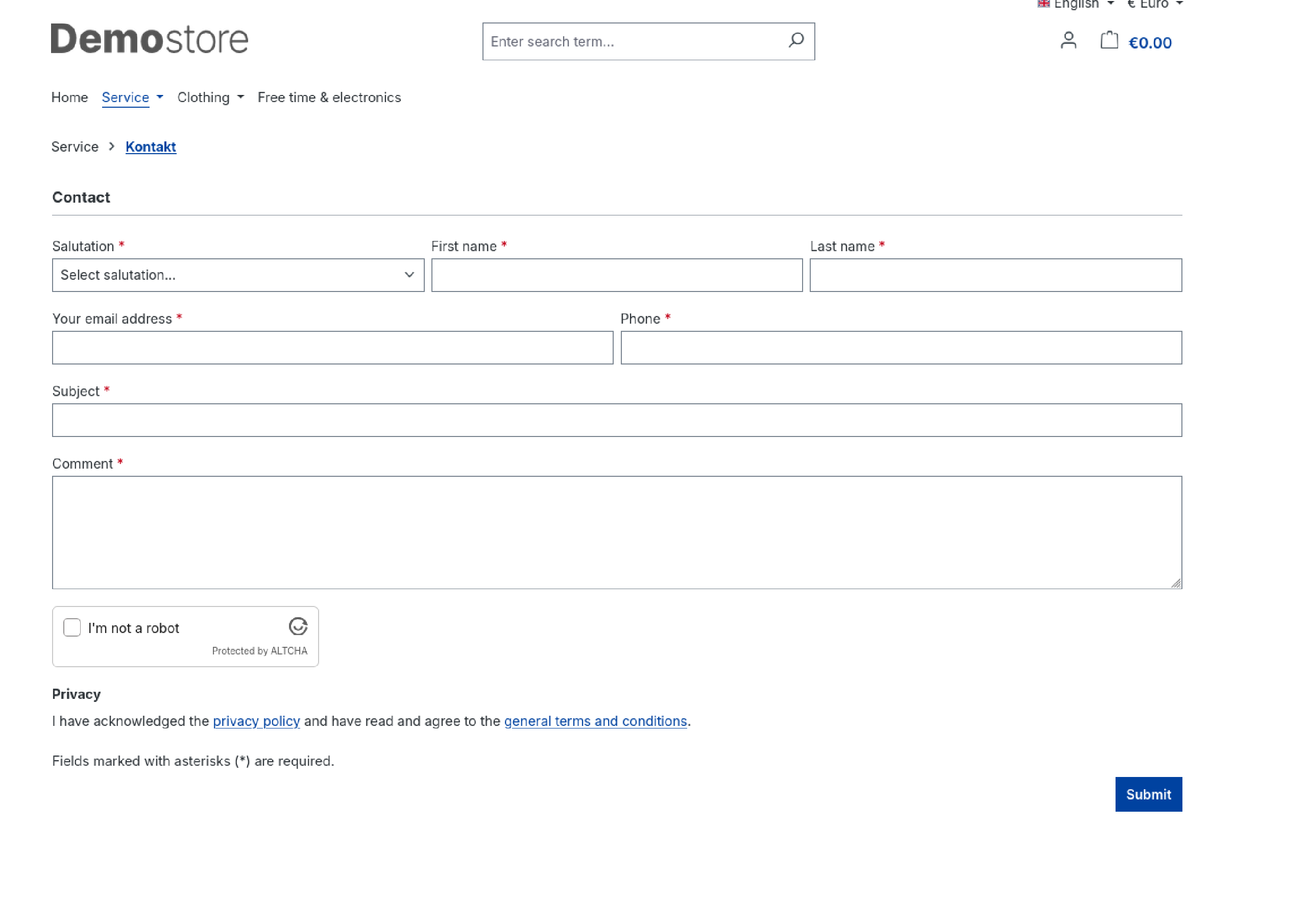
Task: Open the Select salutation dropdown
Action: [238, 275]
